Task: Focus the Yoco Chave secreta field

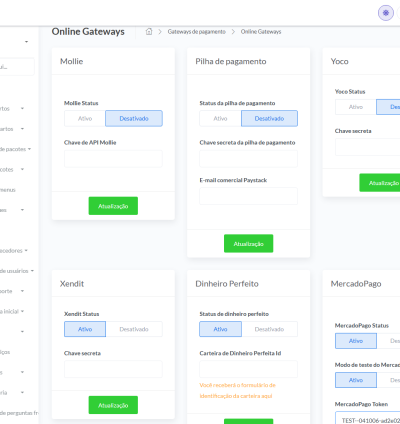Action: [368, 147]
